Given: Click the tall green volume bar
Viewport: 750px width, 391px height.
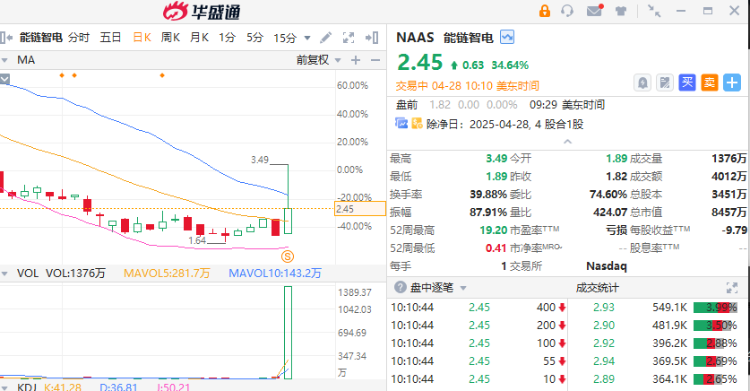Looking at the screenshot, I should pyautogui.click(x=288, y=333).
